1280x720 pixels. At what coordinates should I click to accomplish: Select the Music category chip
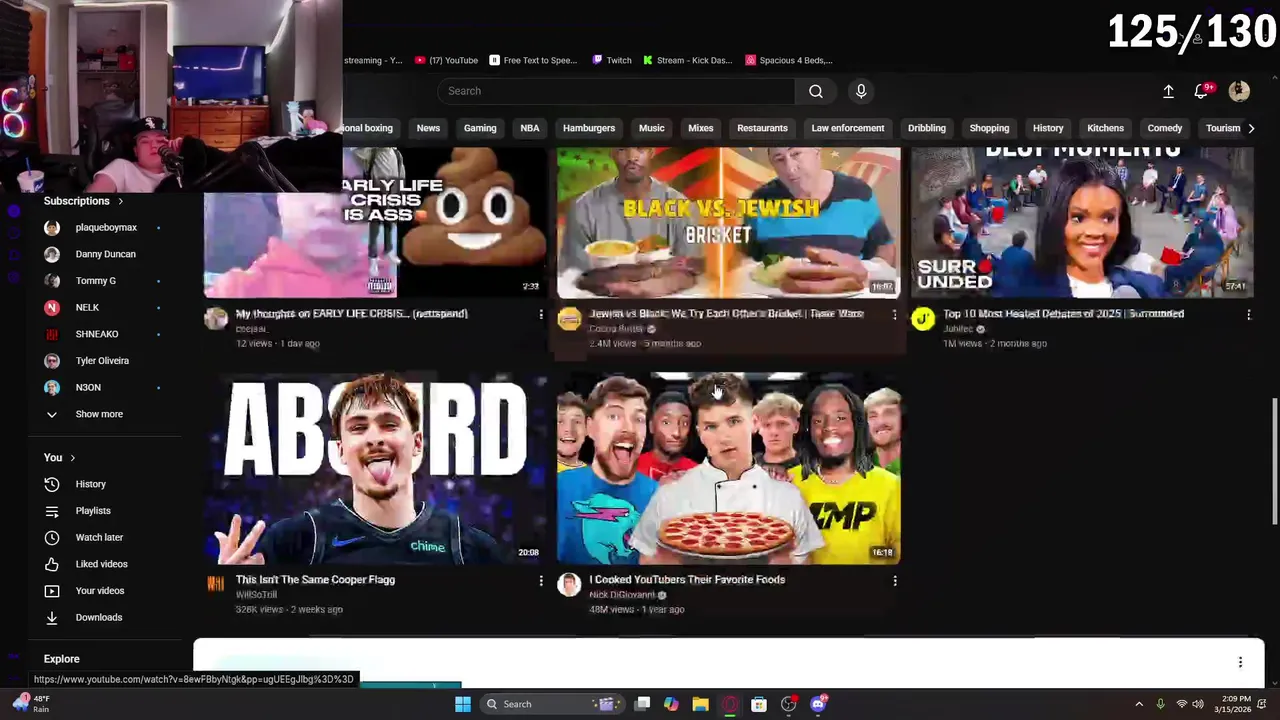pos(652,128)
